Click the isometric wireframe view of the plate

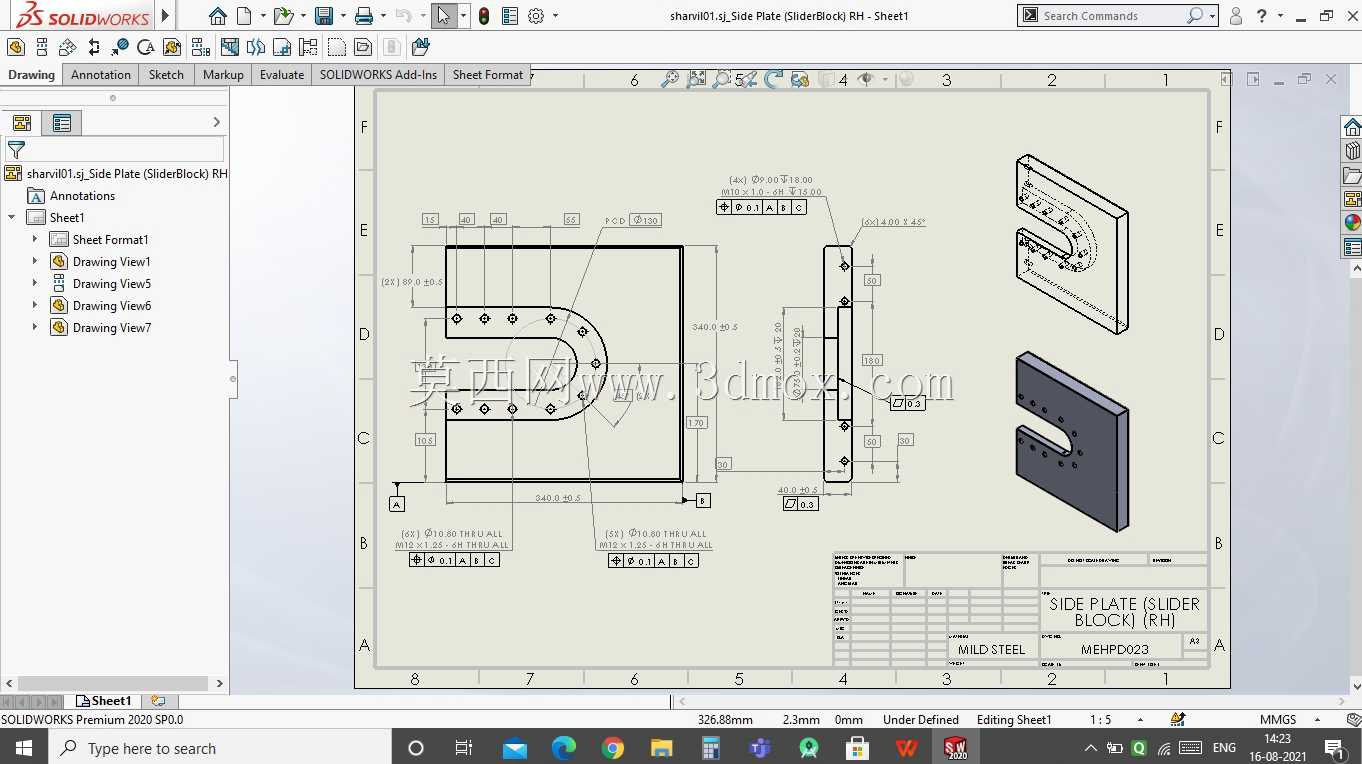tap(1072, 245)
